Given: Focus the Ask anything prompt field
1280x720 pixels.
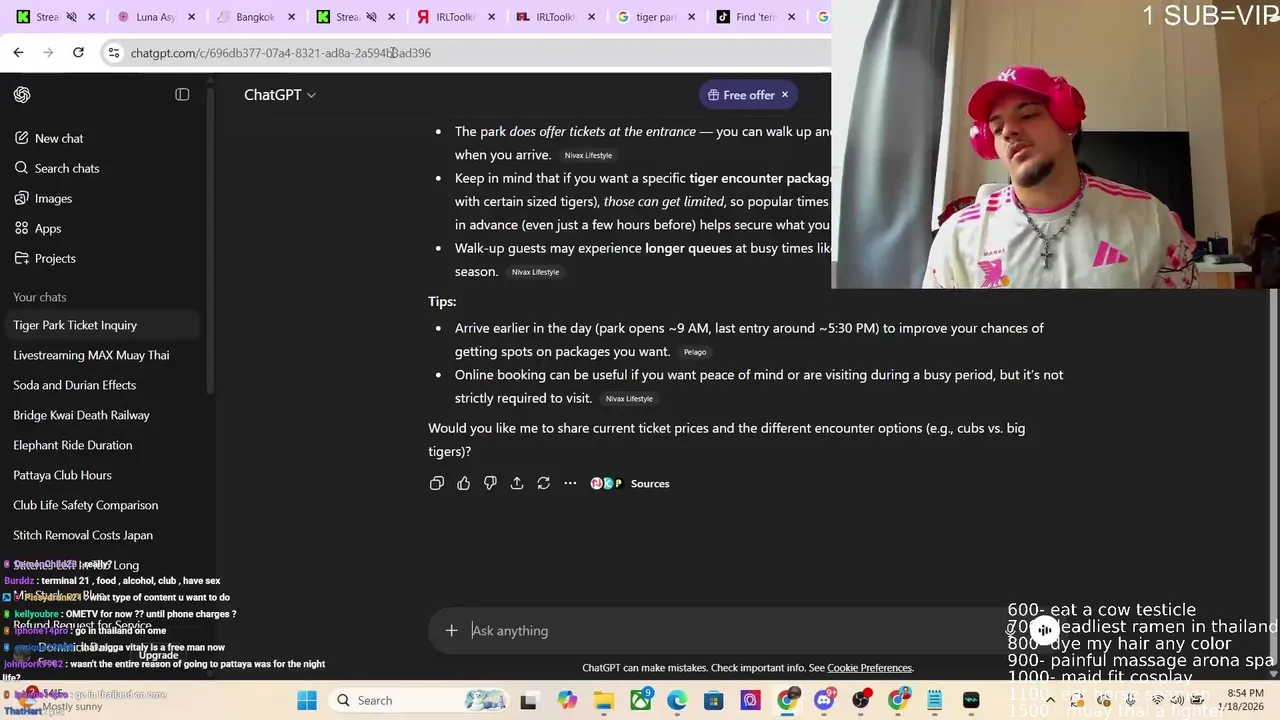Looking at the screenshot, I should click(735, 630).
